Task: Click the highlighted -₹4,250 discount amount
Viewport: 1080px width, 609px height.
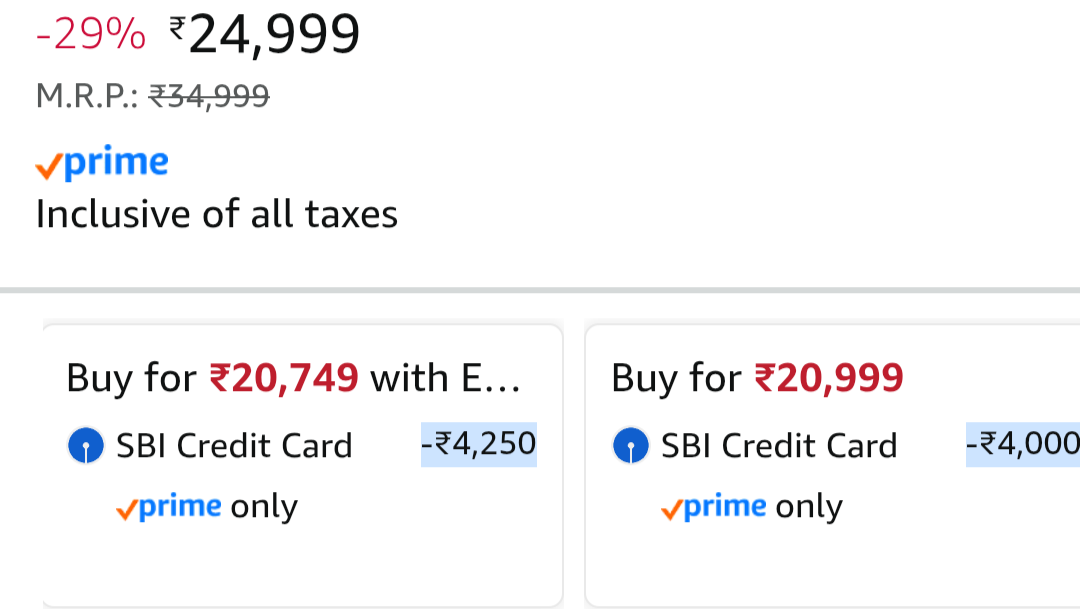Action: pyautogui.click(x=479, y=444)
